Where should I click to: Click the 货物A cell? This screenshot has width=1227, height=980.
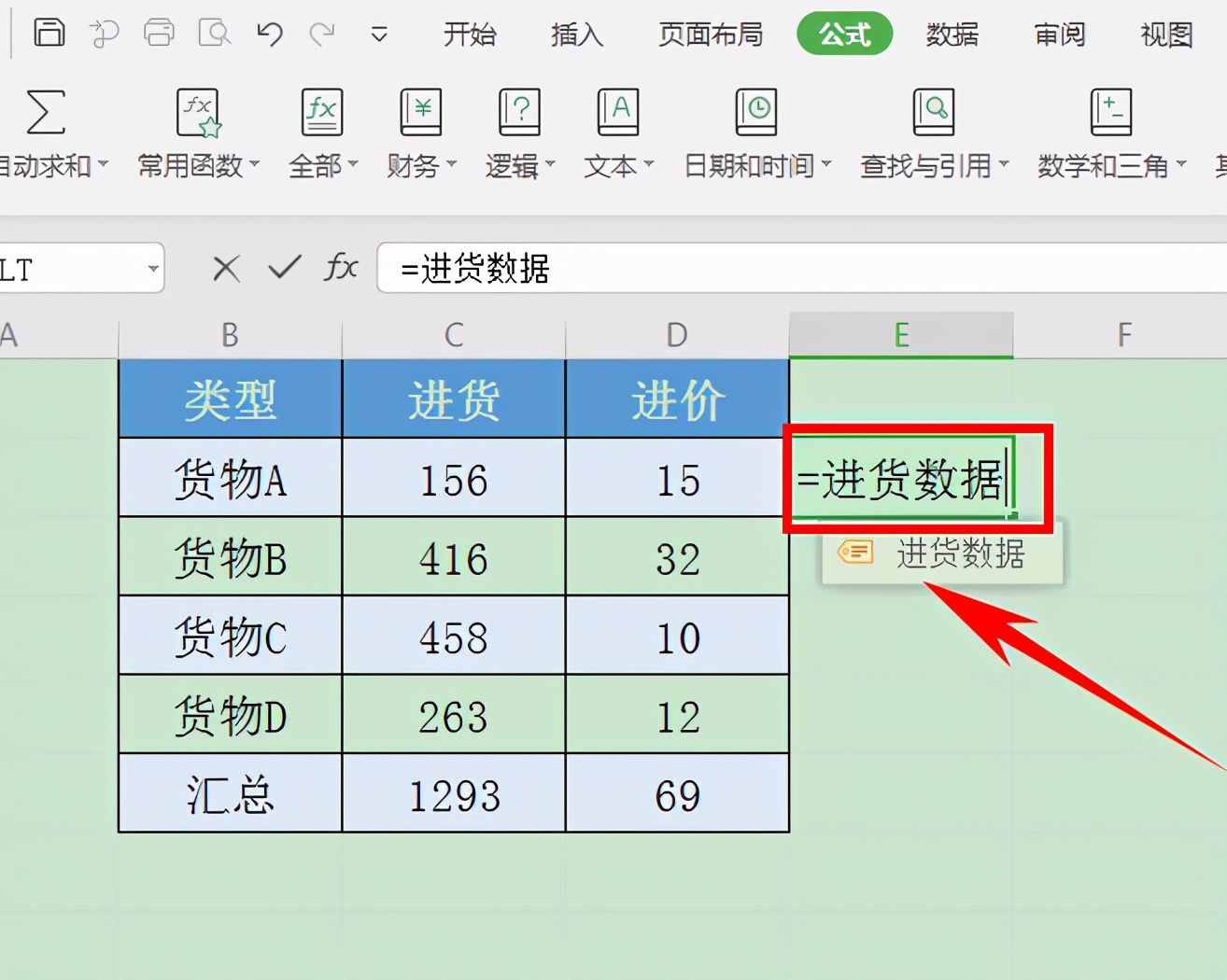pos(230,478)
